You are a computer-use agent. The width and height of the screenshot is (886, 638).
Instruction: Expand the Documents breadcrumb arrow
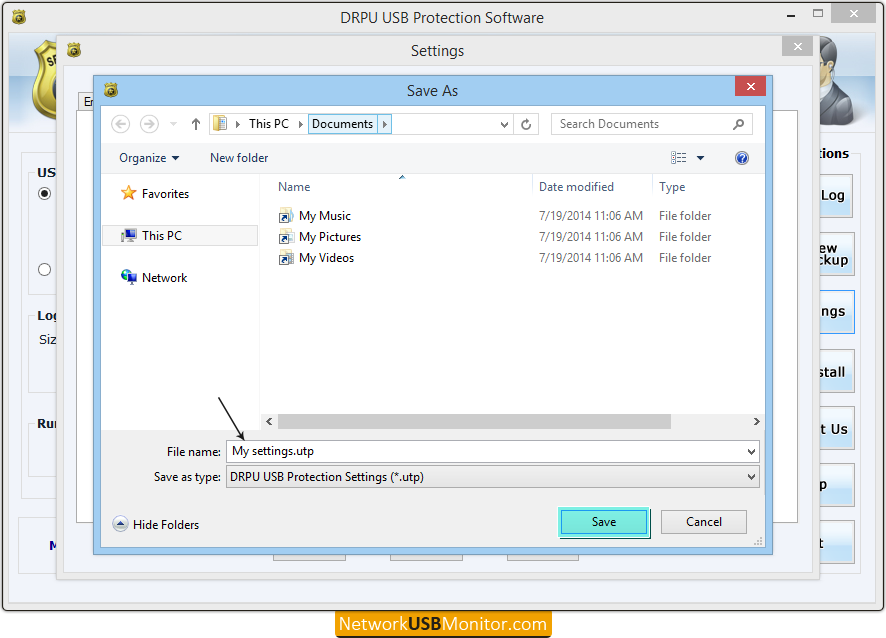coord(385,124)
